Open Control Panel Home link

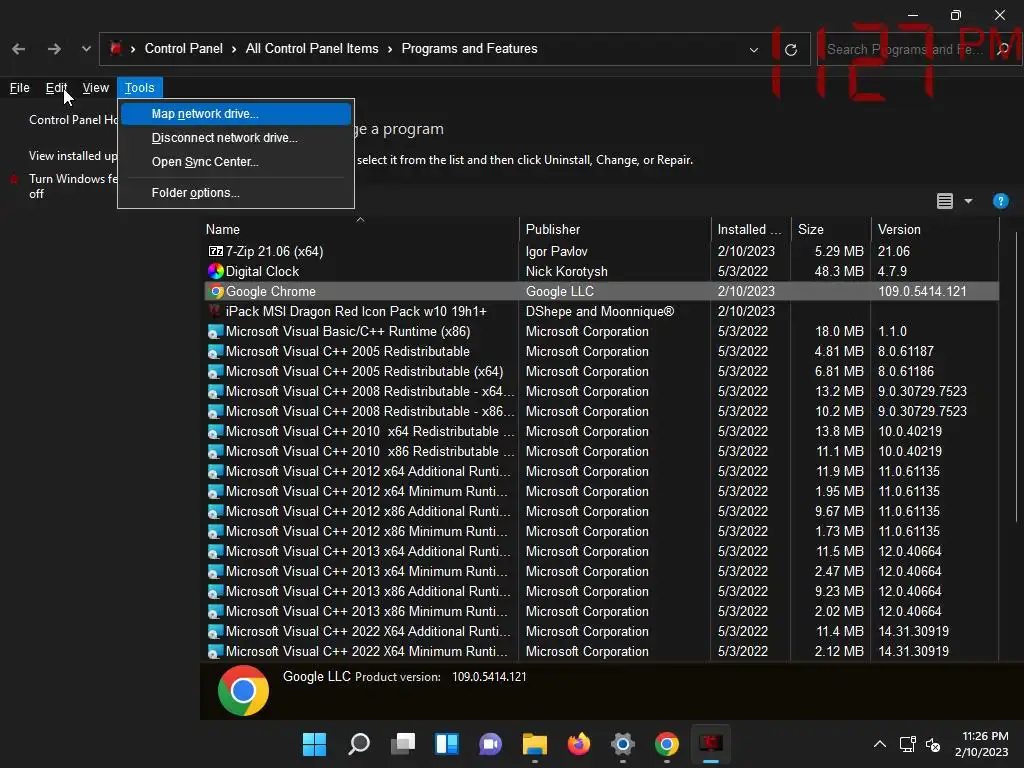tap(73, 120)
